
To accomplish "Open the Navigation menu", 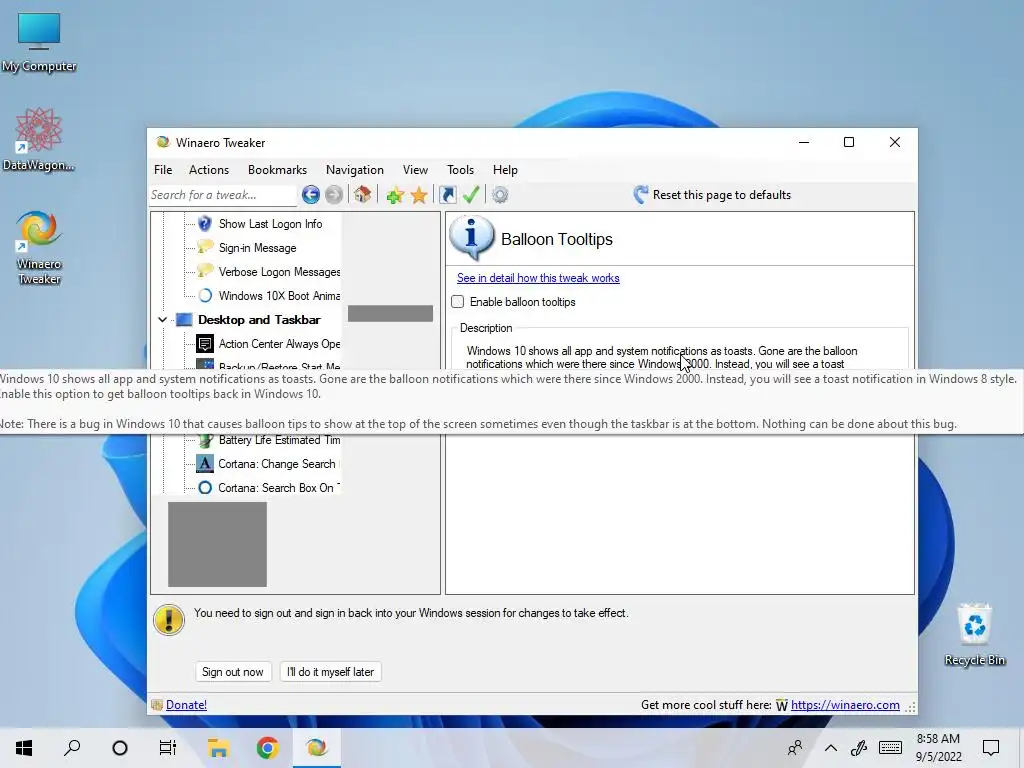I will [355, 170].
